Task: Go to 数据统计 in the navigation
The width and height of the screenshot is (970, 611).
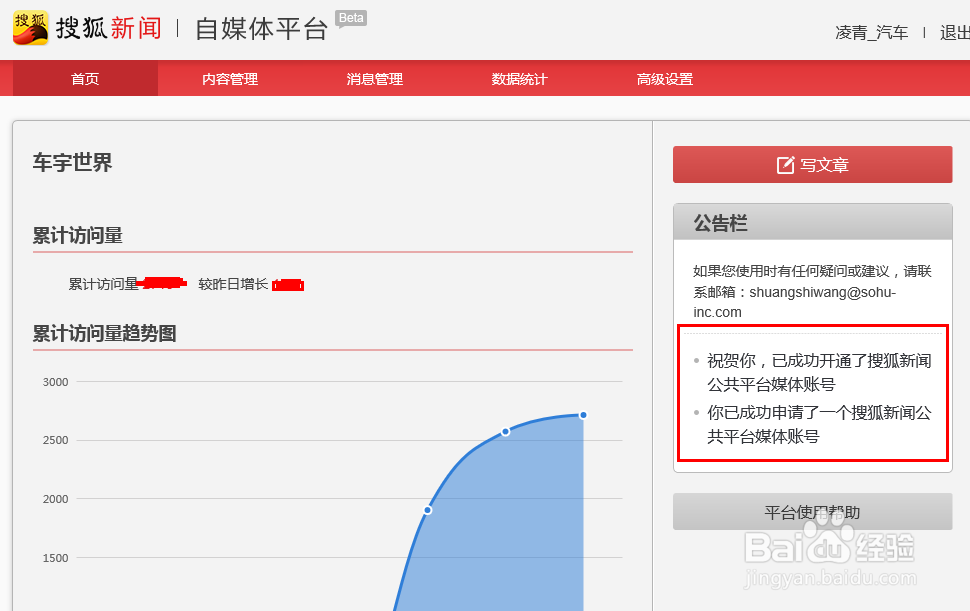Action: point(519,77)
